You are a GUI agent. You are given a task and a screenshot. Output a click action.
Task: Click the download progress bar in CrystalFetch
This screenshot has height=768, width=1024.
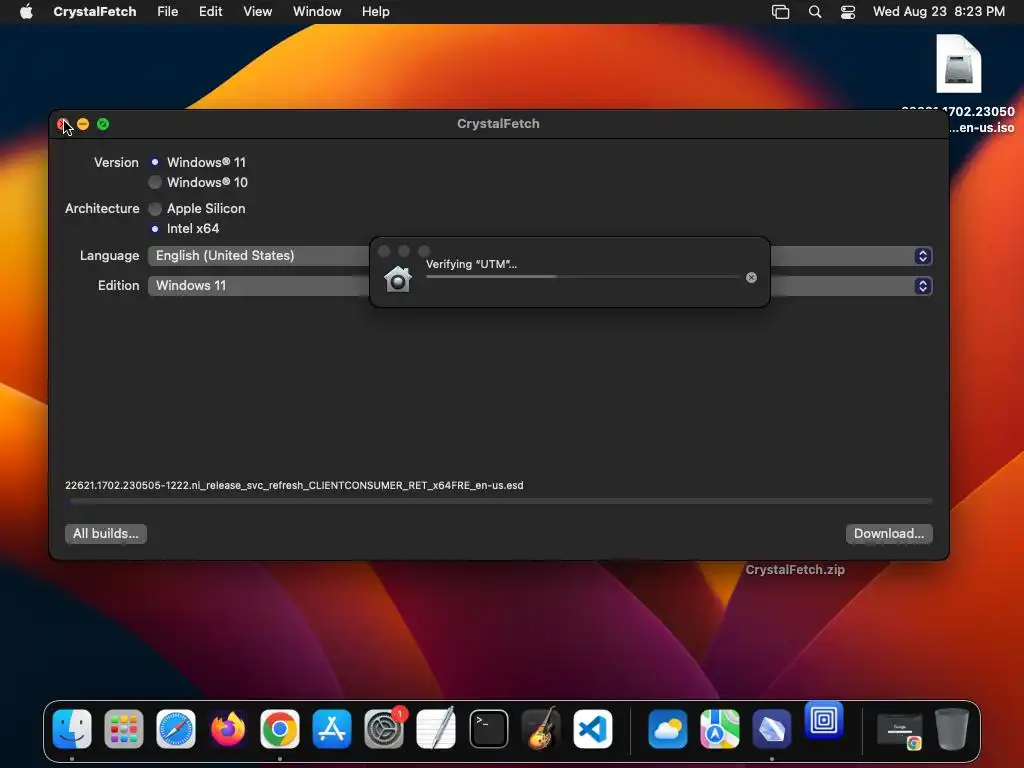point(501,501)
